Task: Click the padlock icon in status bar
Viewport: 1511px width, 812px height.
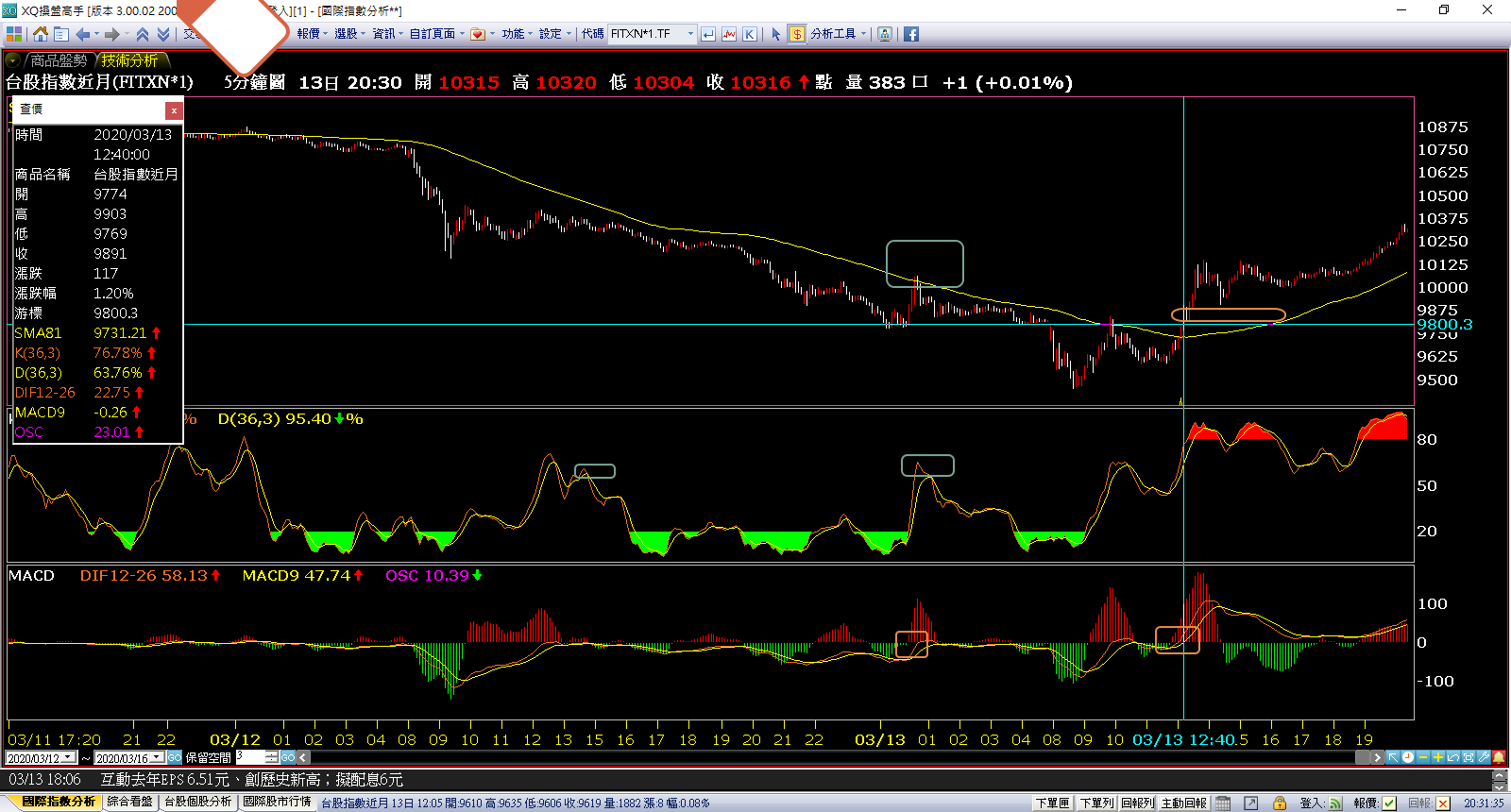Action: tap(1280, 803)
